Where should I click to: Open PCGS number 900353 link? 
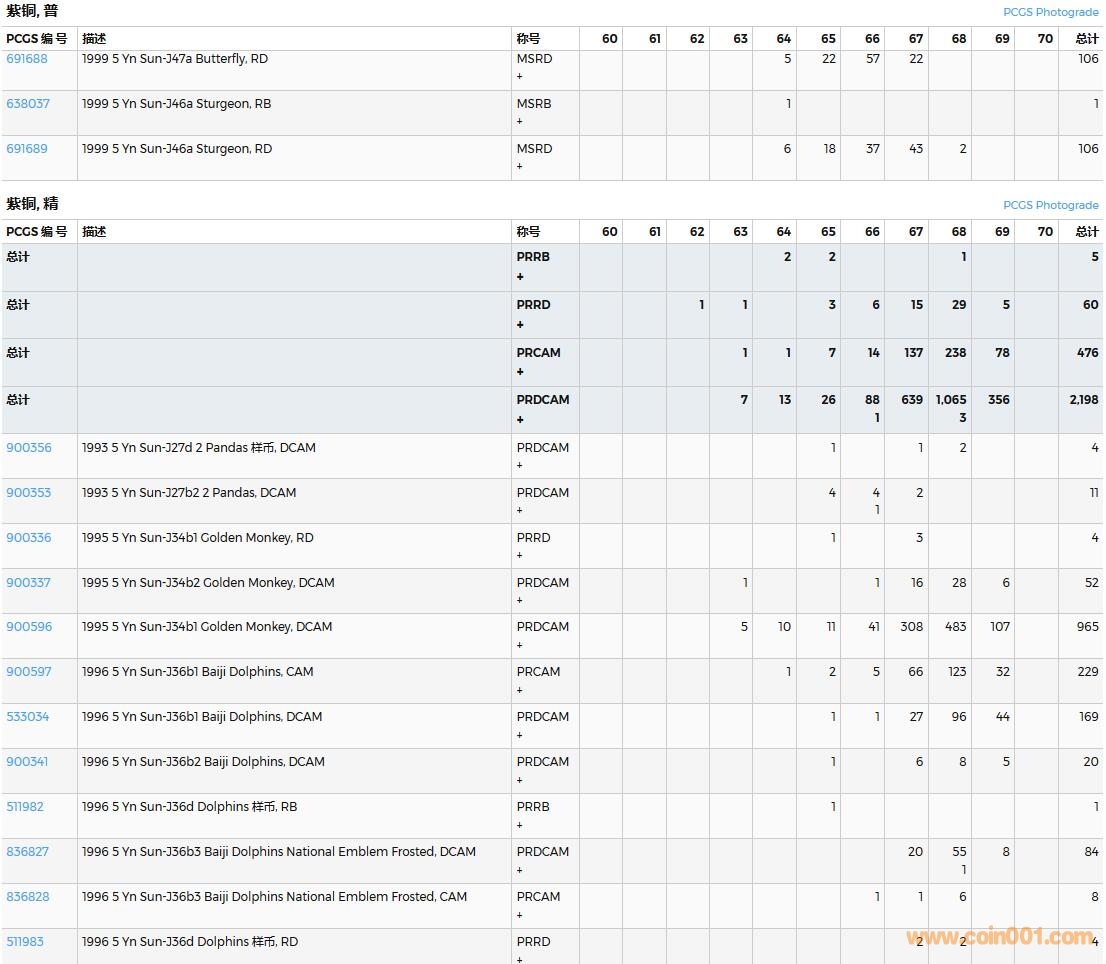[29, 493]
